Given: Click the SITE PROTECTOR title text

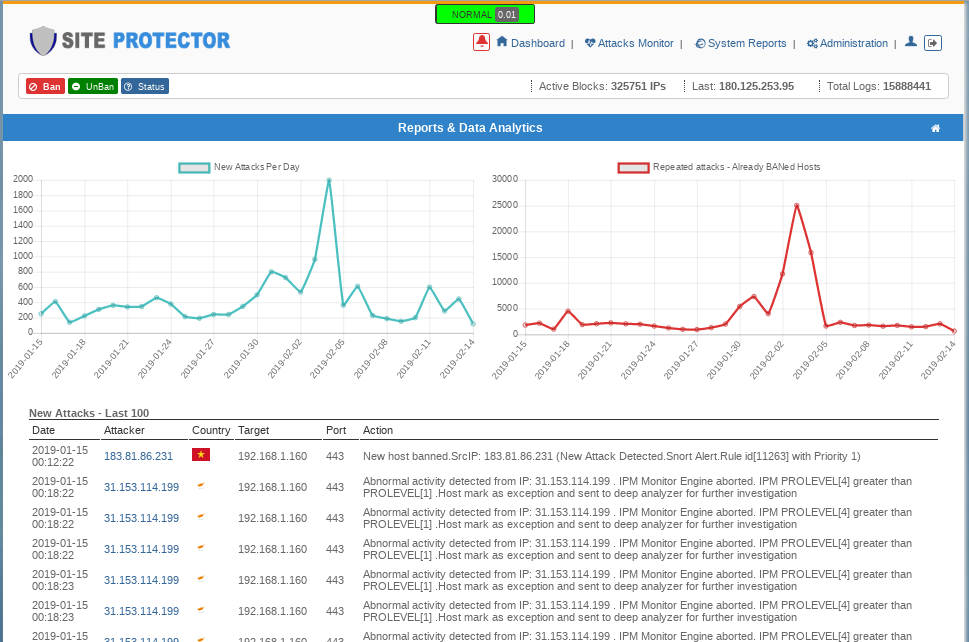Looking at the screenshot, I should (146, 41).
